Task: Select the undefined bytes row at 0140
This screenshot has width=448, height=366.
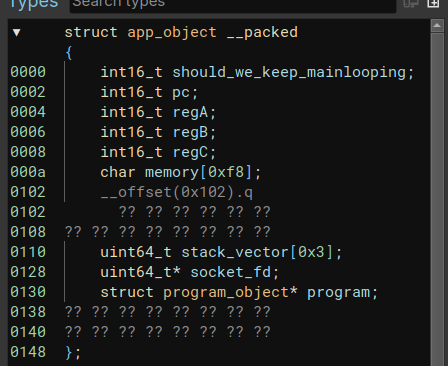Action: point(167,332)
